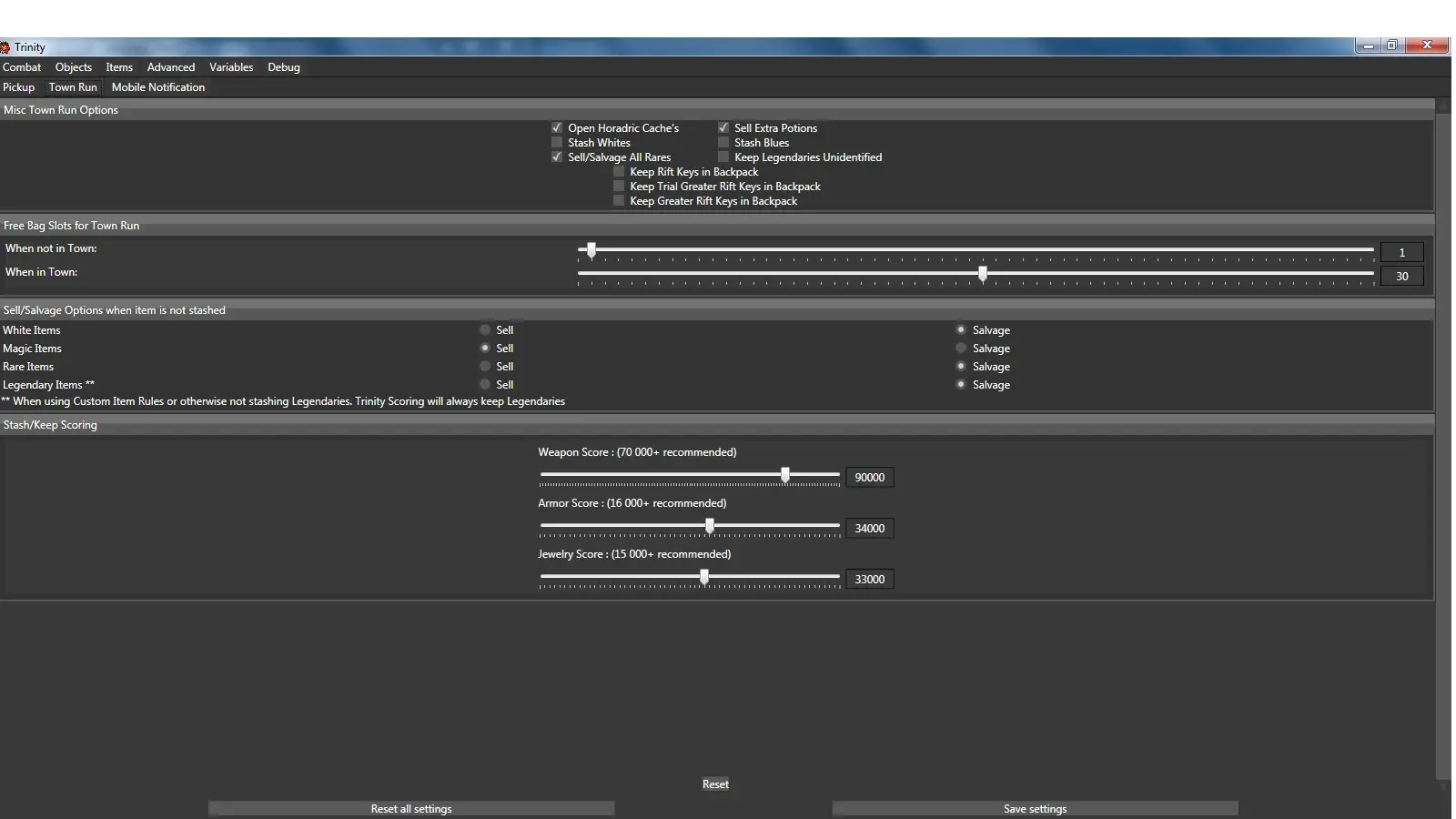Click the Weapon Score value field 90000

[870, 478]
